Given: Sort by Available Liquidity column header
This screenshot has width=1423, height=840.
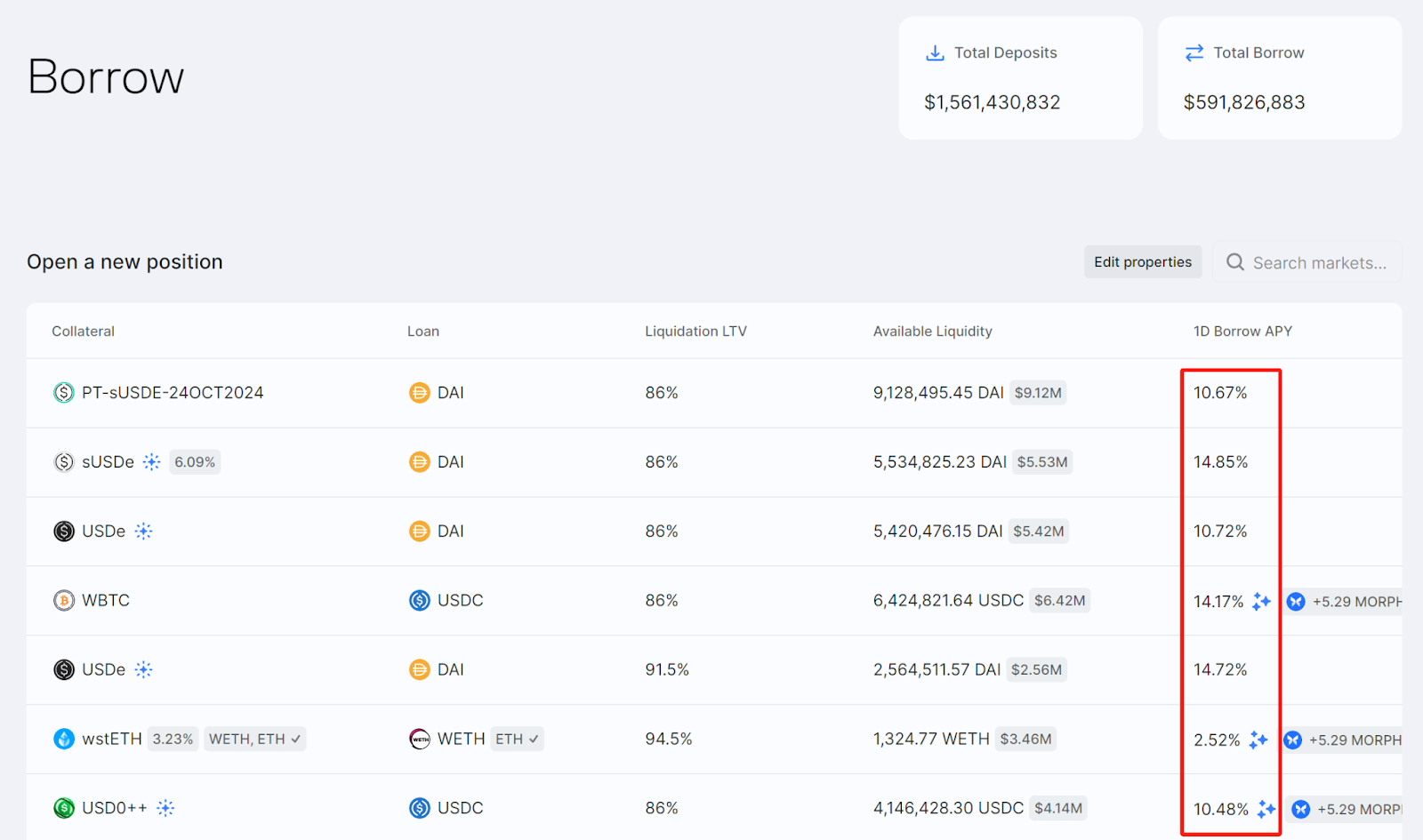Looking at the screenshot, I should pyautogui.click(x=932, y=332).
